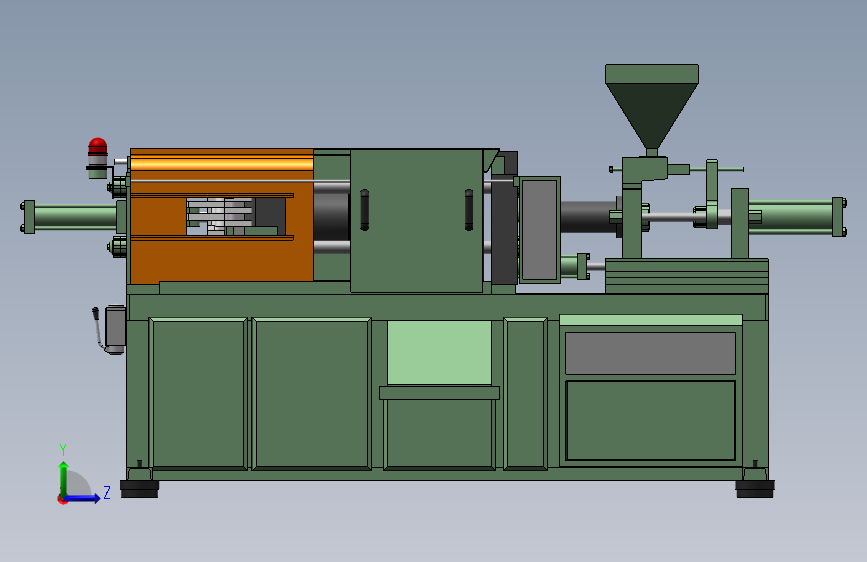Image resolution: width=867 pixels, height=562 pixels.
Task: Click the green Y axis arrow of the triad
Action: 64,478
